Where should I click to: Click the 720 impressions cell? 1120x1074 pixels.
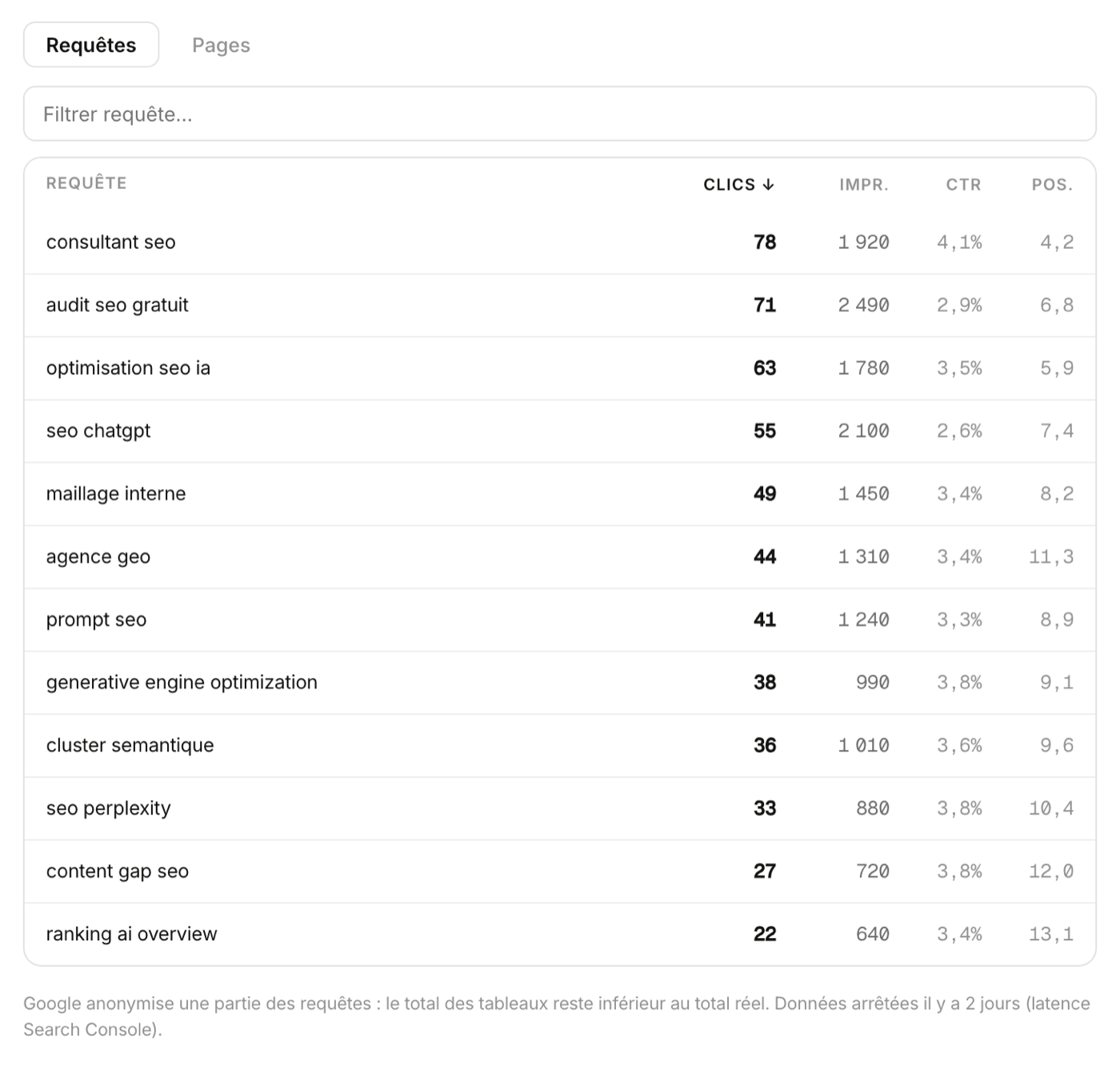pyautogui.click(x=873, y=872)
